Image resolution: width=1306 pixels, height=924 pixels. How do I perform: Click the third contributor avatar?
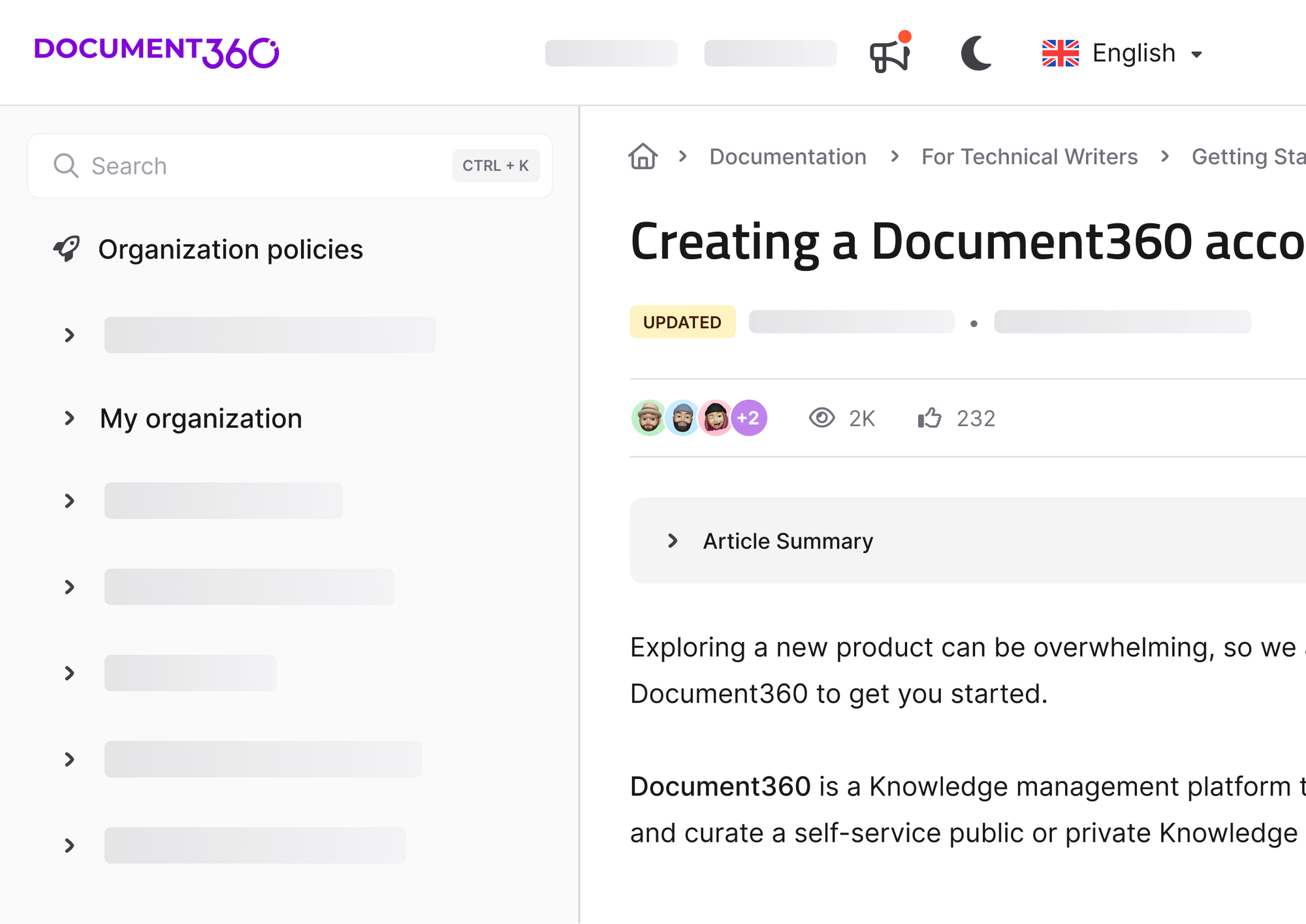716,418
